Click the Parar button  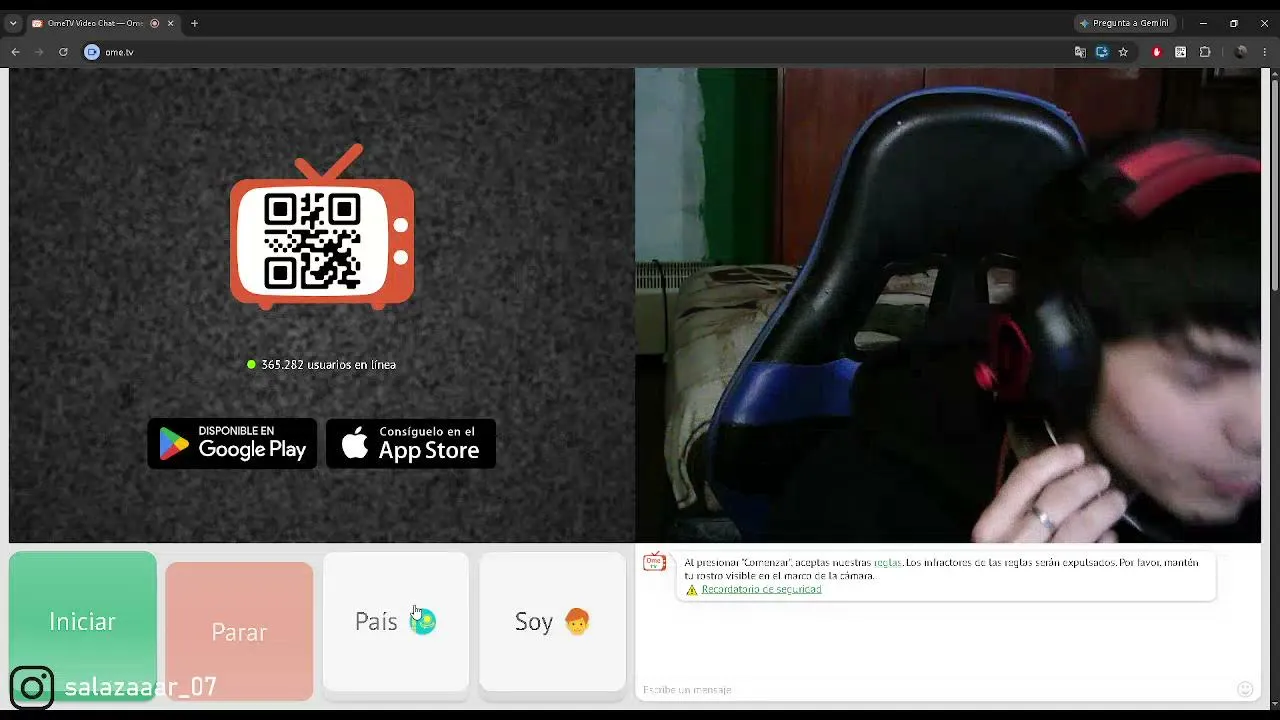pos(239,631)
